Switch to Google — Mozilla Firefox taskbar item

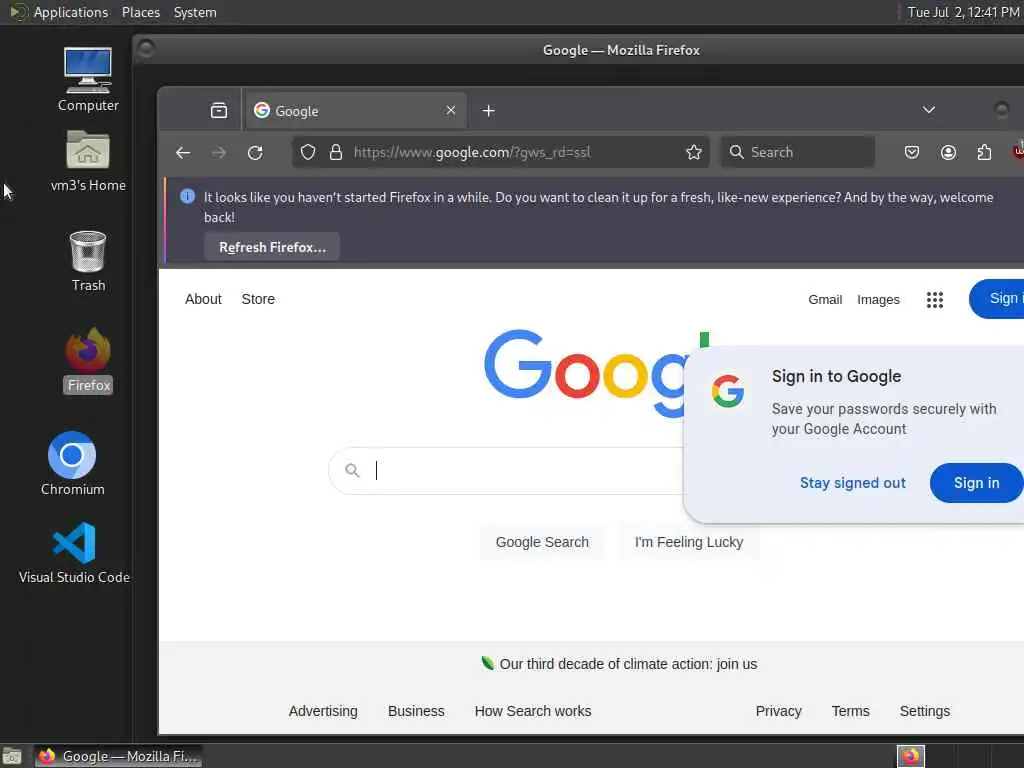[118, 756]
